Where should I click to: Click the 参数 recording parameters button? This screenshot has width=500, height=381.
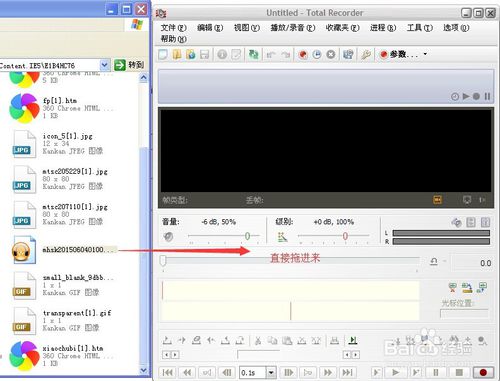tap(398, 54)
